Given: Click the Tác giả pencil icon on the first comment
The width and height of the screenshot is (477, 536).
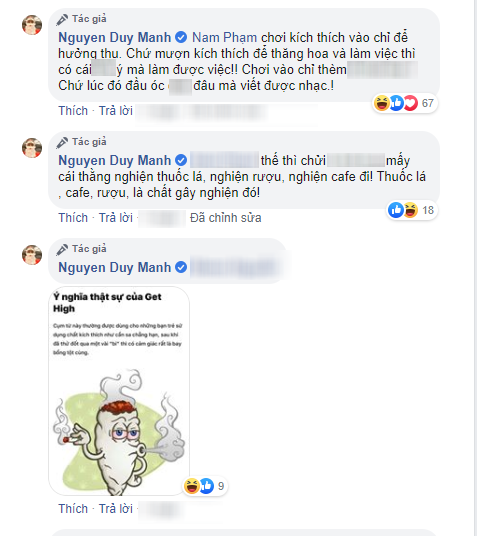Looking at the screenshot, I should point(62,19).
